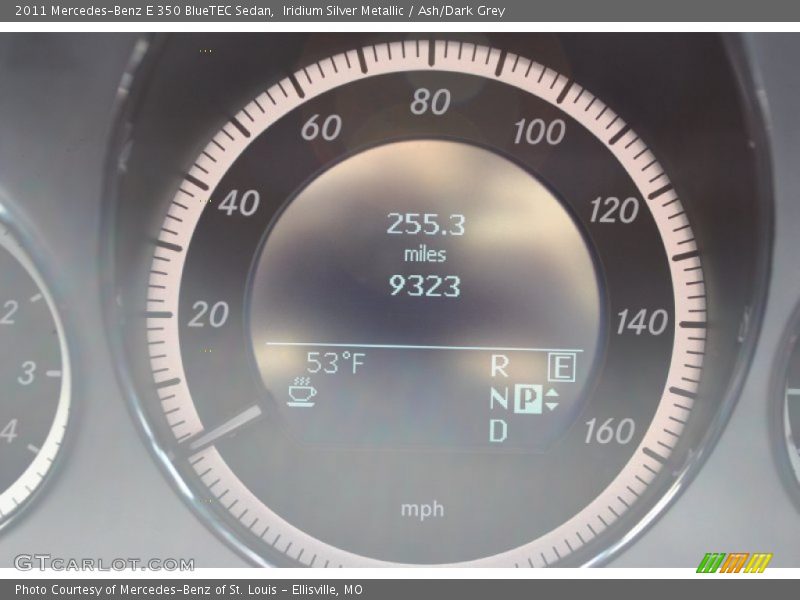
Task: Click the 20 mark on the speedometer
Action: coord(208,314)
